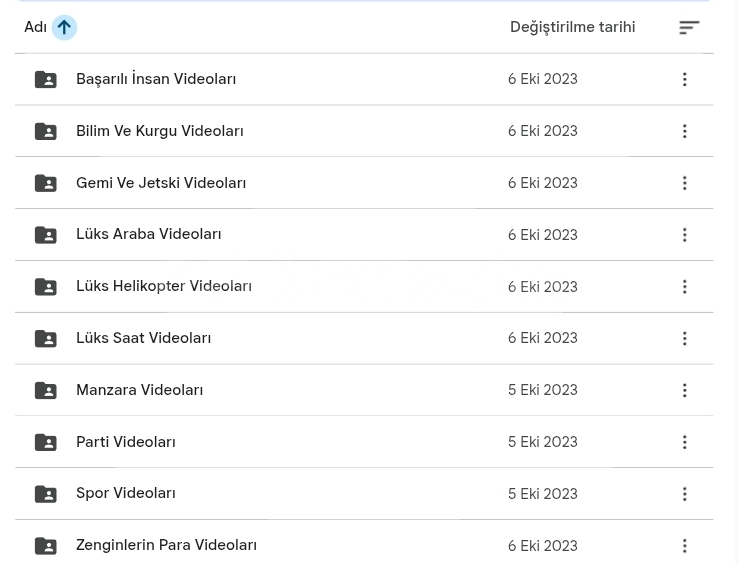This screenshot has height=564, width=738.
Task: Select the Başarılı İnsan Videoları folder name
Action: 155,79
